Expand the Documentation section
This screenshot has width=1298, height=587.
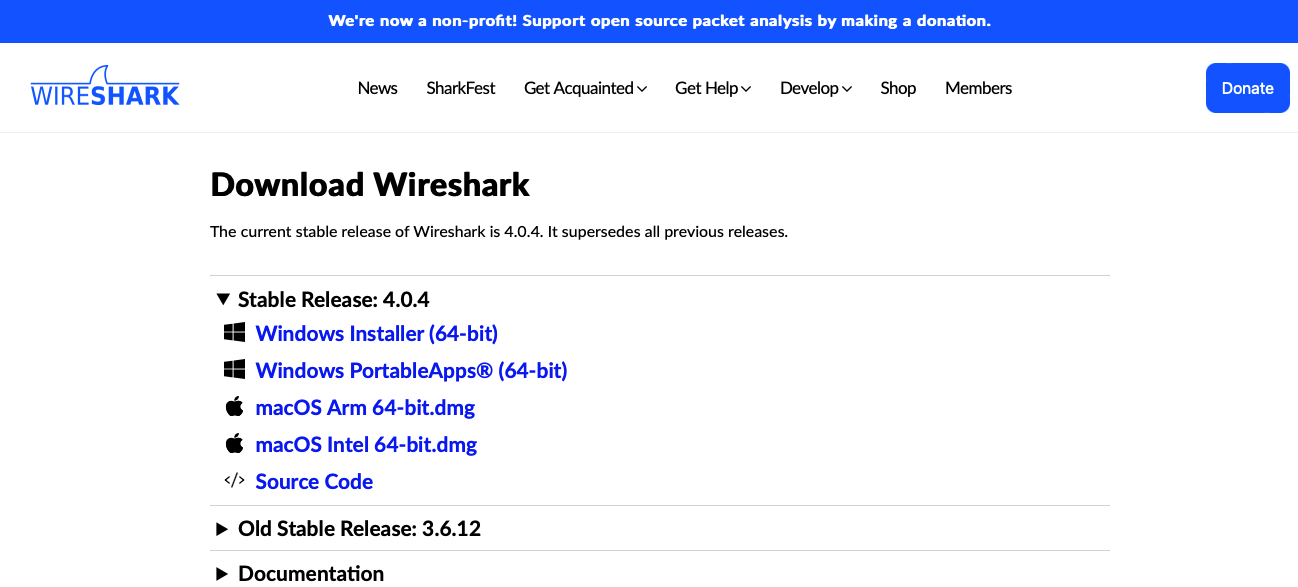300,573
